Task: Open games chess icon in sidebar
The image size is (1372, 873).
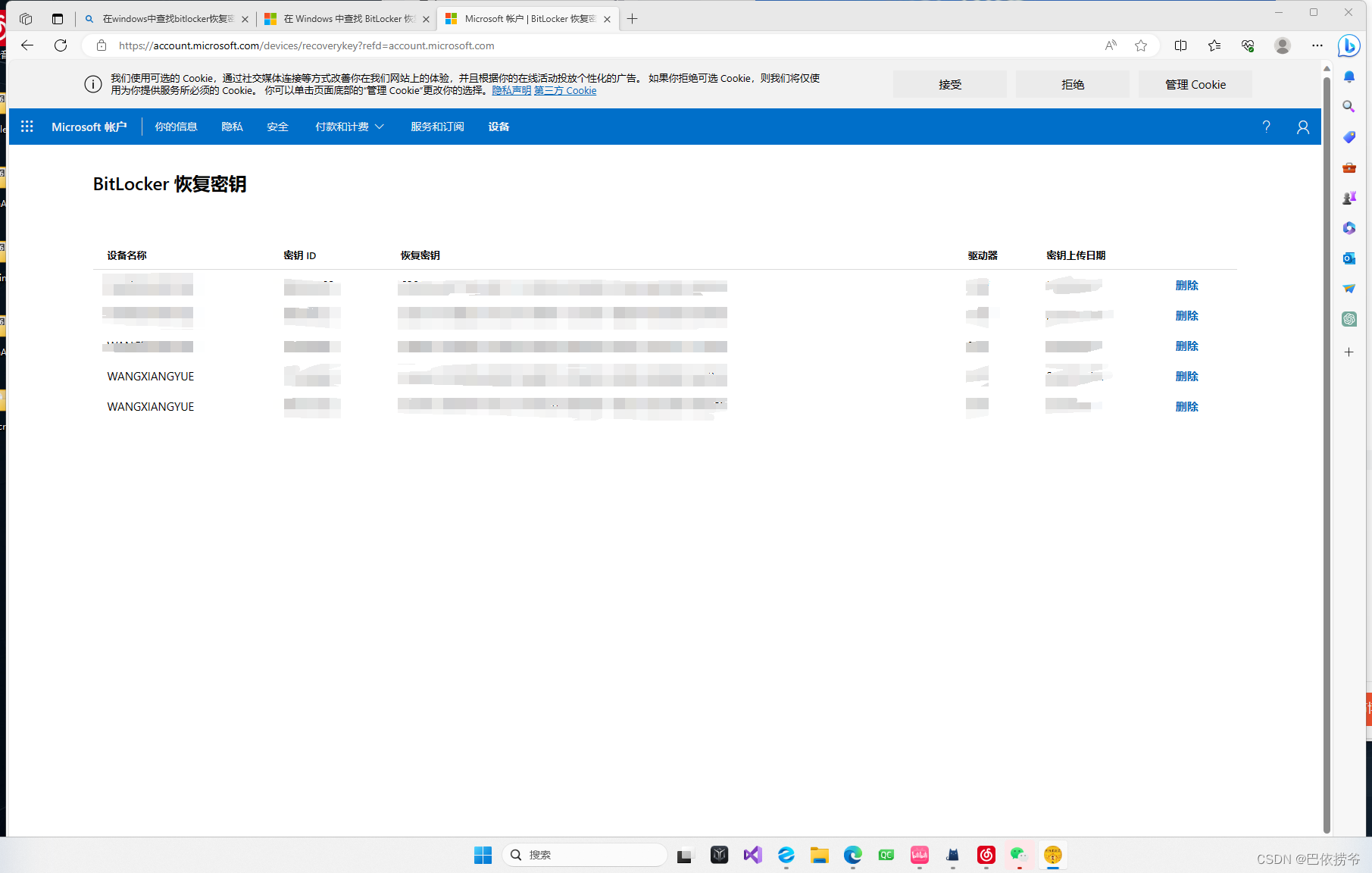Action: click(x=1349, y=198)
